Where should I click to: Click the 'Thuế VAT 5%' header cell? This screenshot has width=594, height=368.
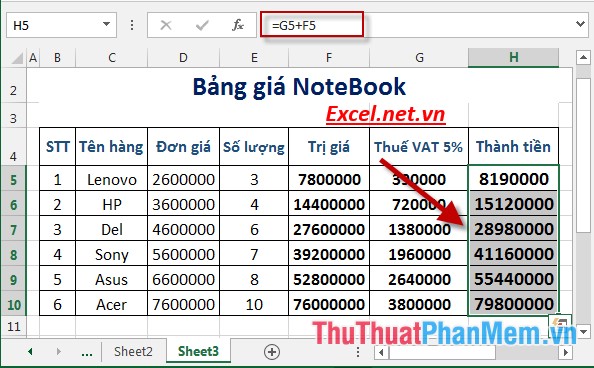[x=419, y=147]
